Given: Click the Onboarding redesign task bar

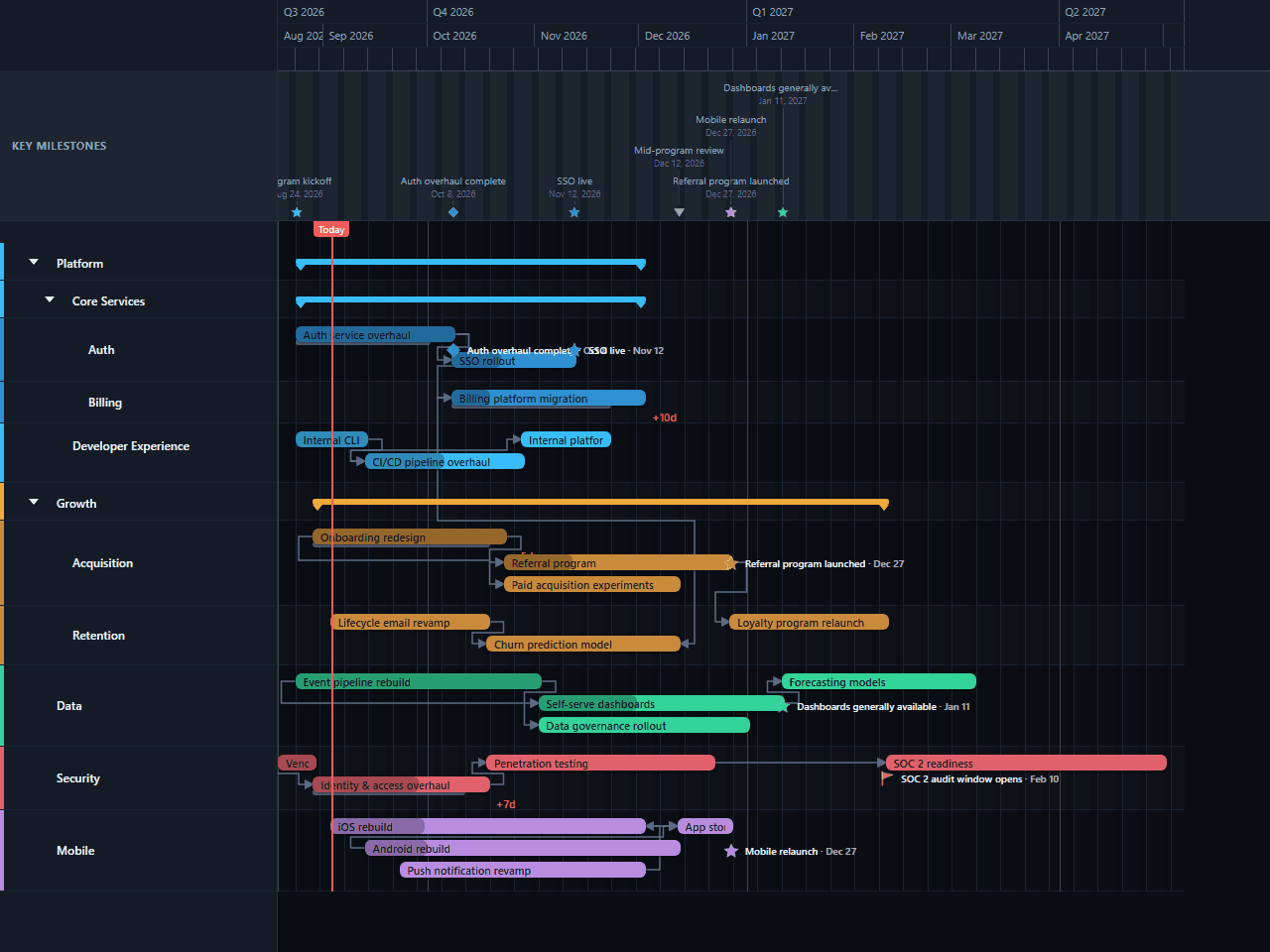Looking at the screenshot, I should click(410, 536).
